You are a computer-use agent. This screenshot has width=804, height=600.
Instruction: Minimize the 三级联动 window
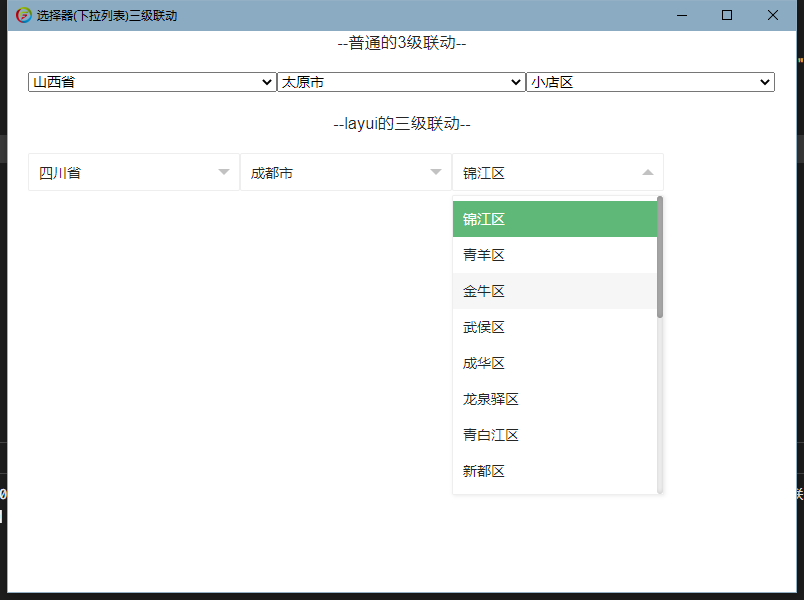681,15
